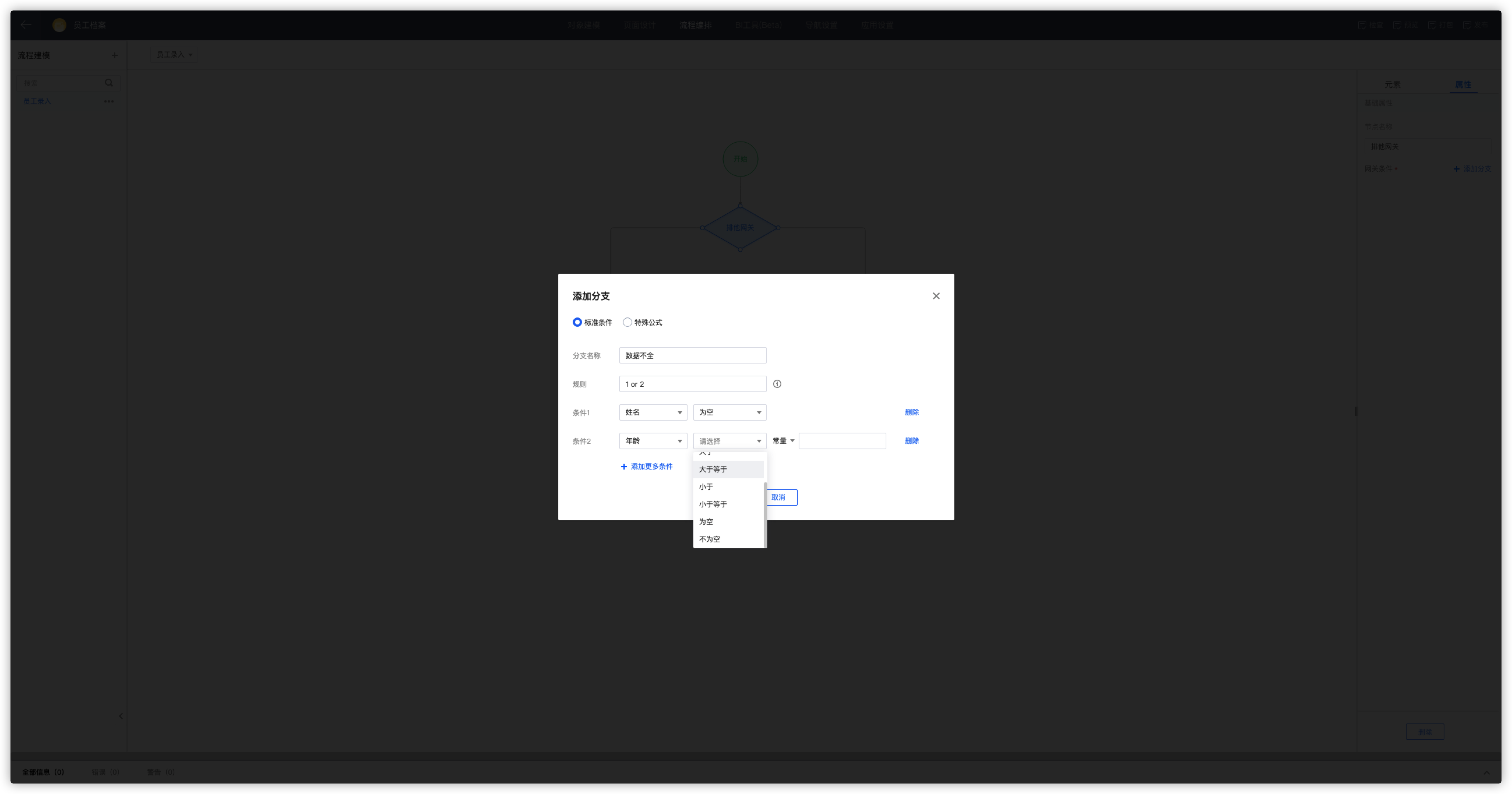
Task: Open the 年龄 field dropdown in 条件2
Action: point(653,441)
